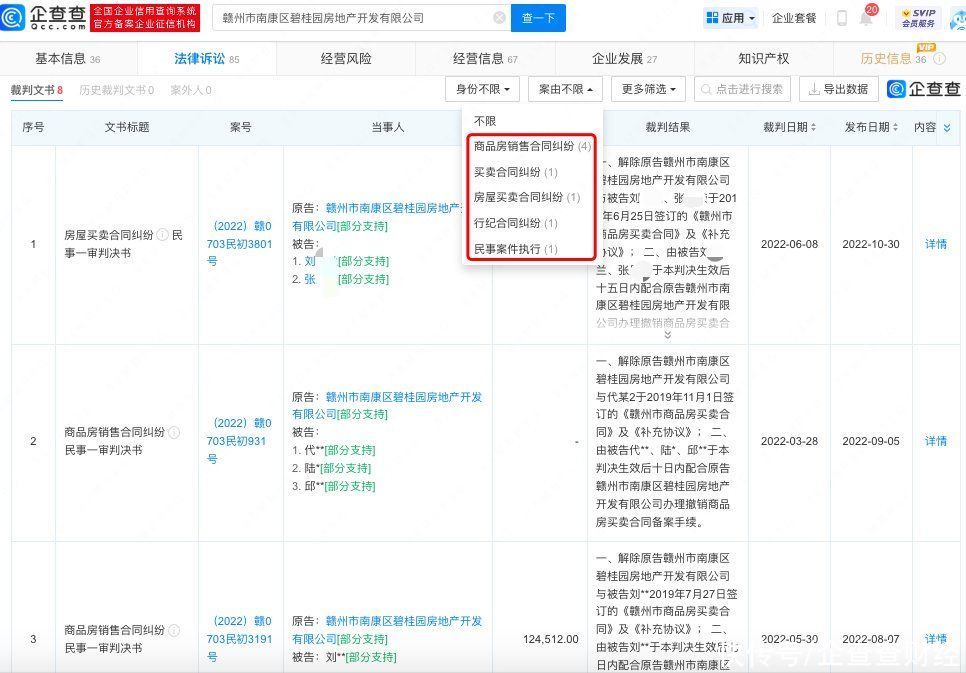Open plaintiff company link in row 1
This screenshot has height=673, width=966.
(x=378, y=217)
